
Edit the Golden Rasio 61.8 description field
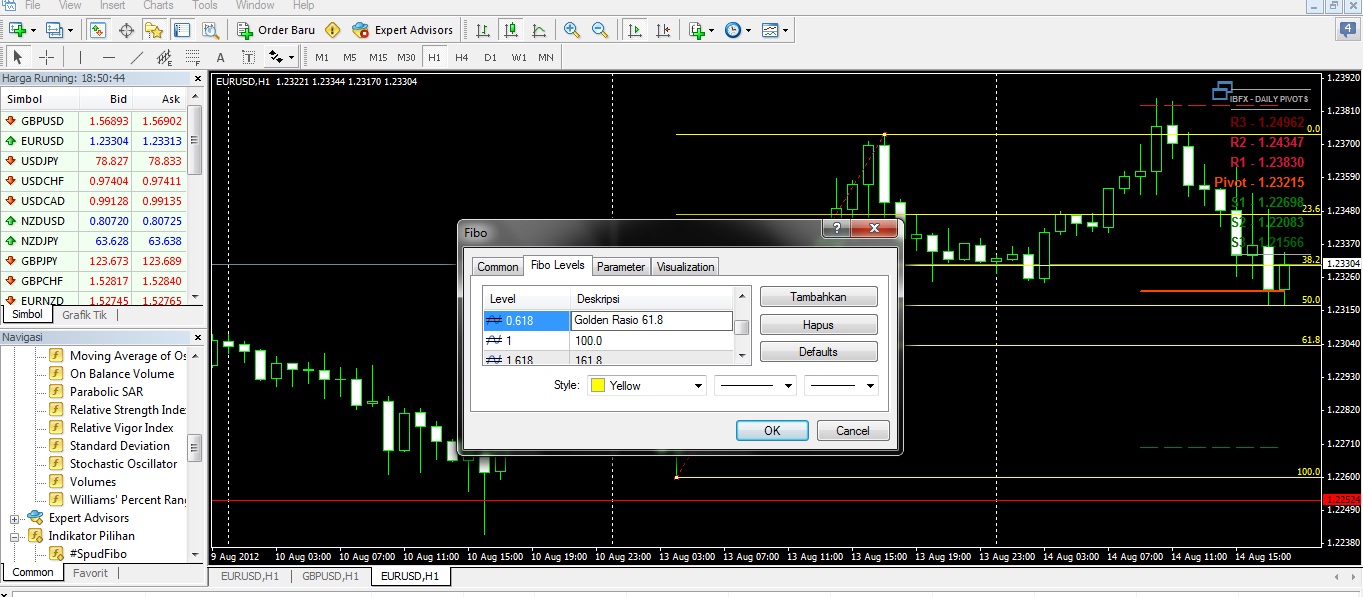pos(652,321)
